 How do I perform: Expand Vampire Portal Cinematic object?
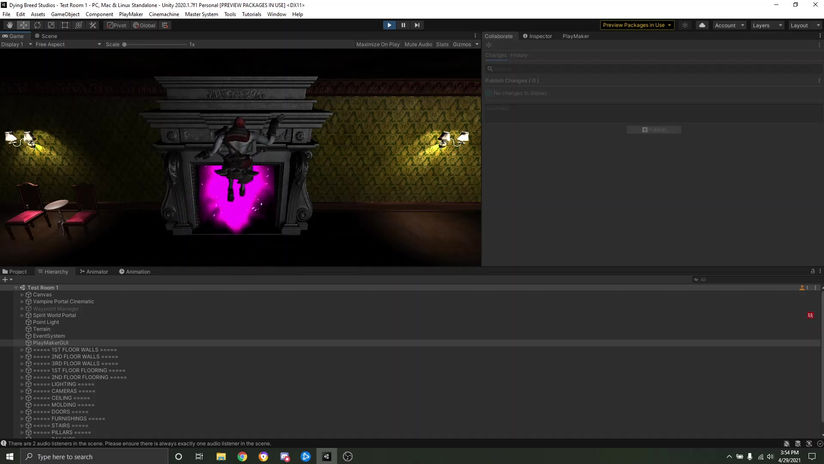(x=22, y=302)
